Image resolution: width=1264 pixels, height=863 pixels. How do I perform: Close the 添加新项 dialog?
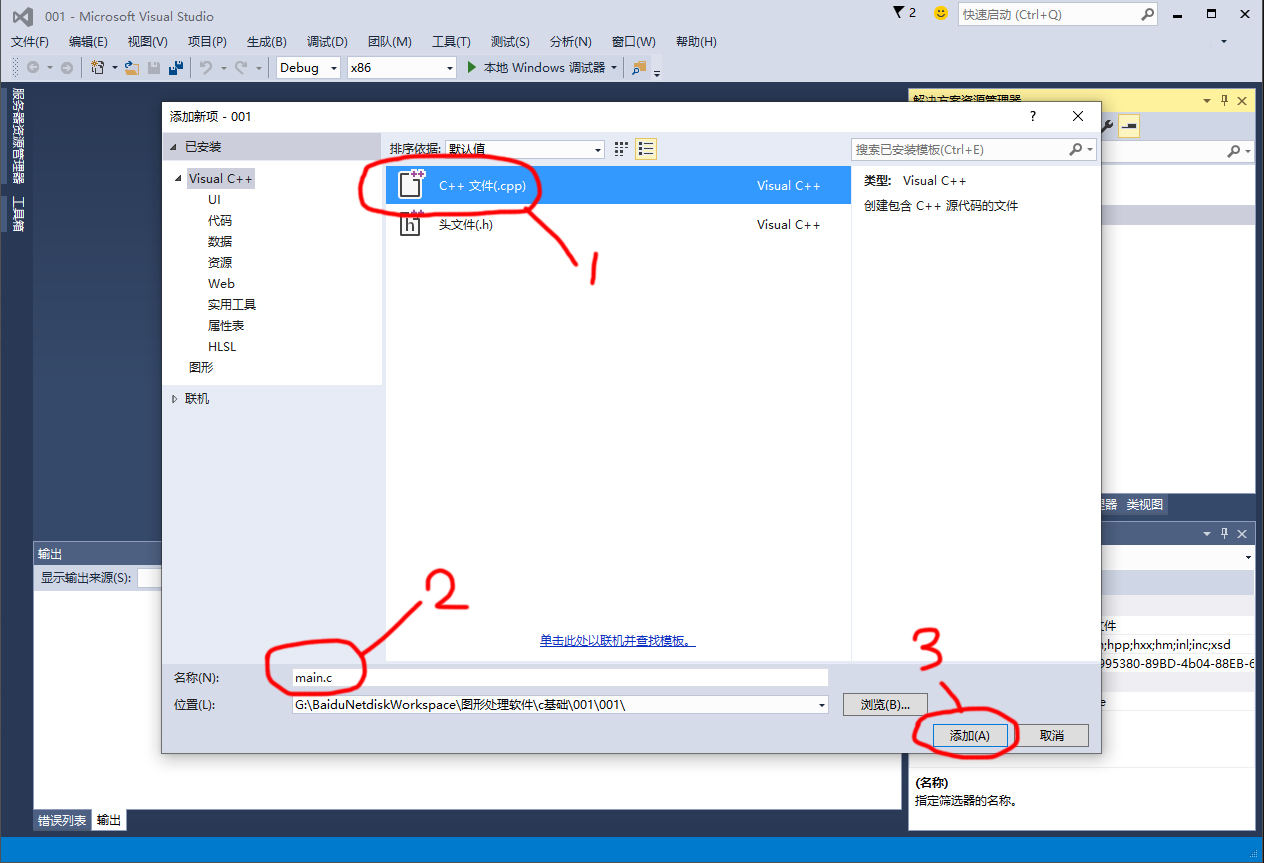tap(1078, 116)
